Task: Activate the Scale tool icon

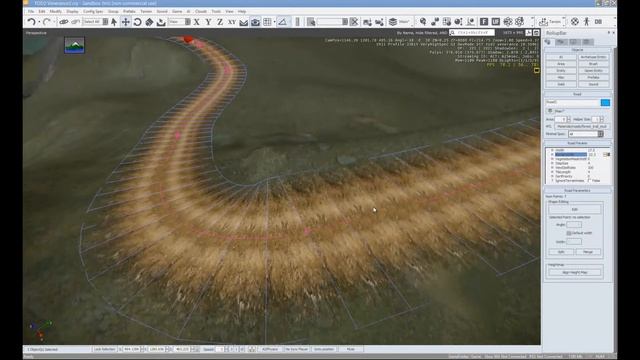Action: [149, 22]
